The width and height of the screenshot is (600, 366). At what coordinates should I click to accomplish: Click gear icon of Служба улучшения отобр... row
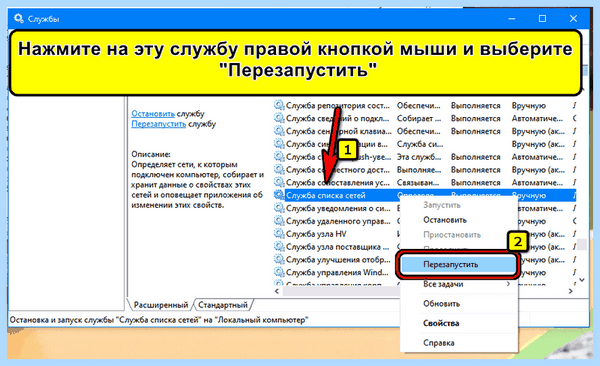pos(279,259)
